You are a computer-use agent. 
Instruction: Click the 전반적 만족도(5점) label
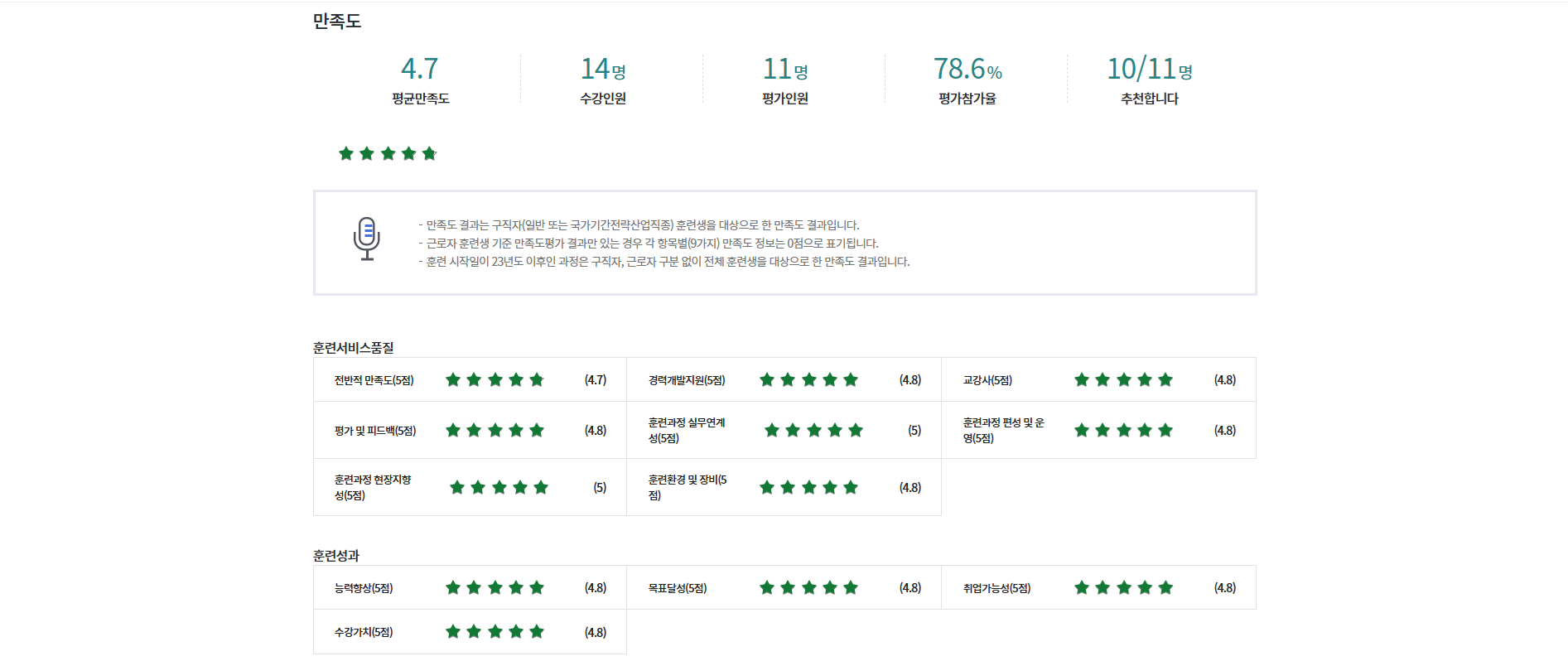[374, 380]
